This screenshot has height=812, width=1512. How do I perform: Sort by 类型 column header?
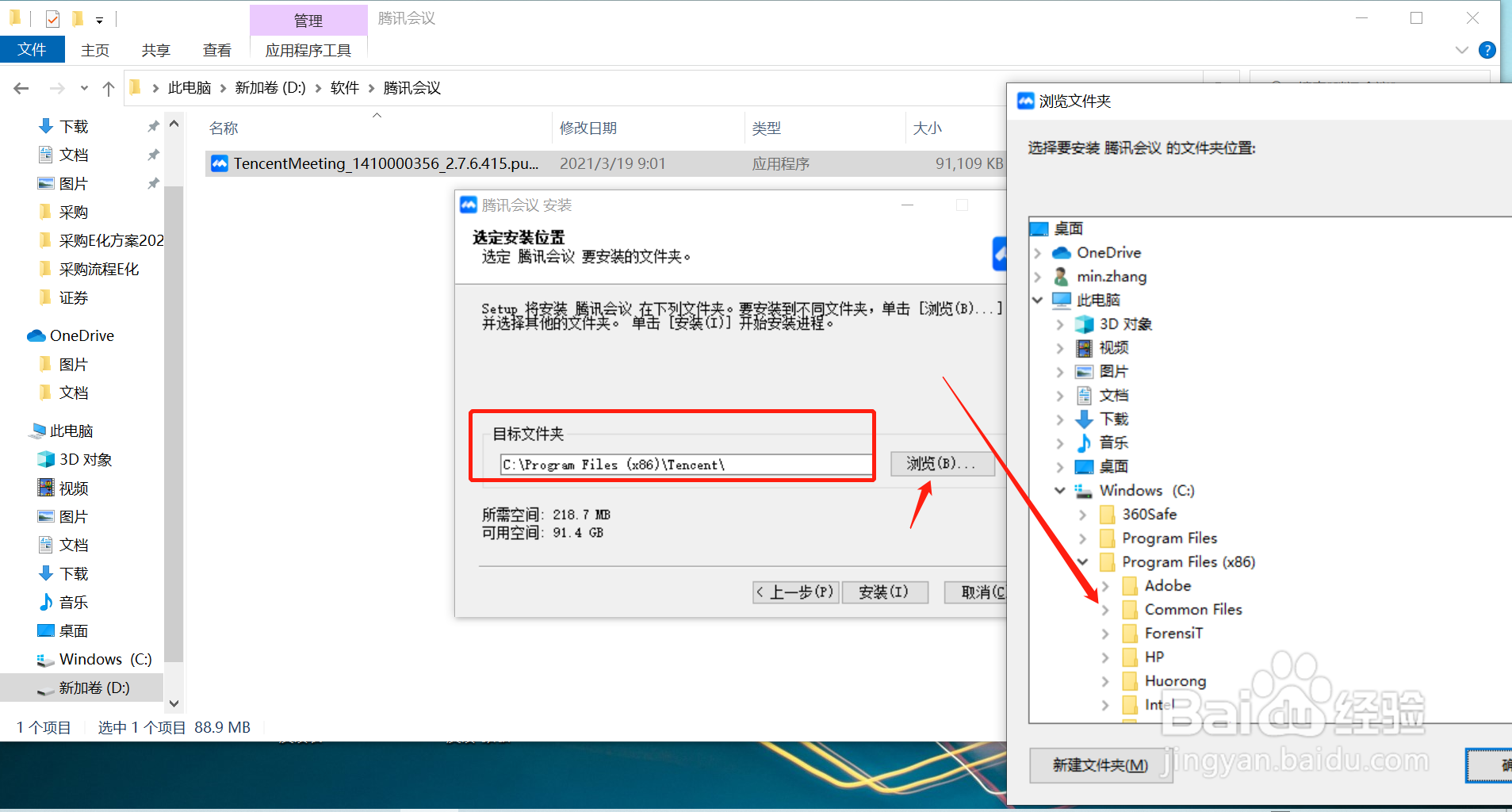[766, 128]
